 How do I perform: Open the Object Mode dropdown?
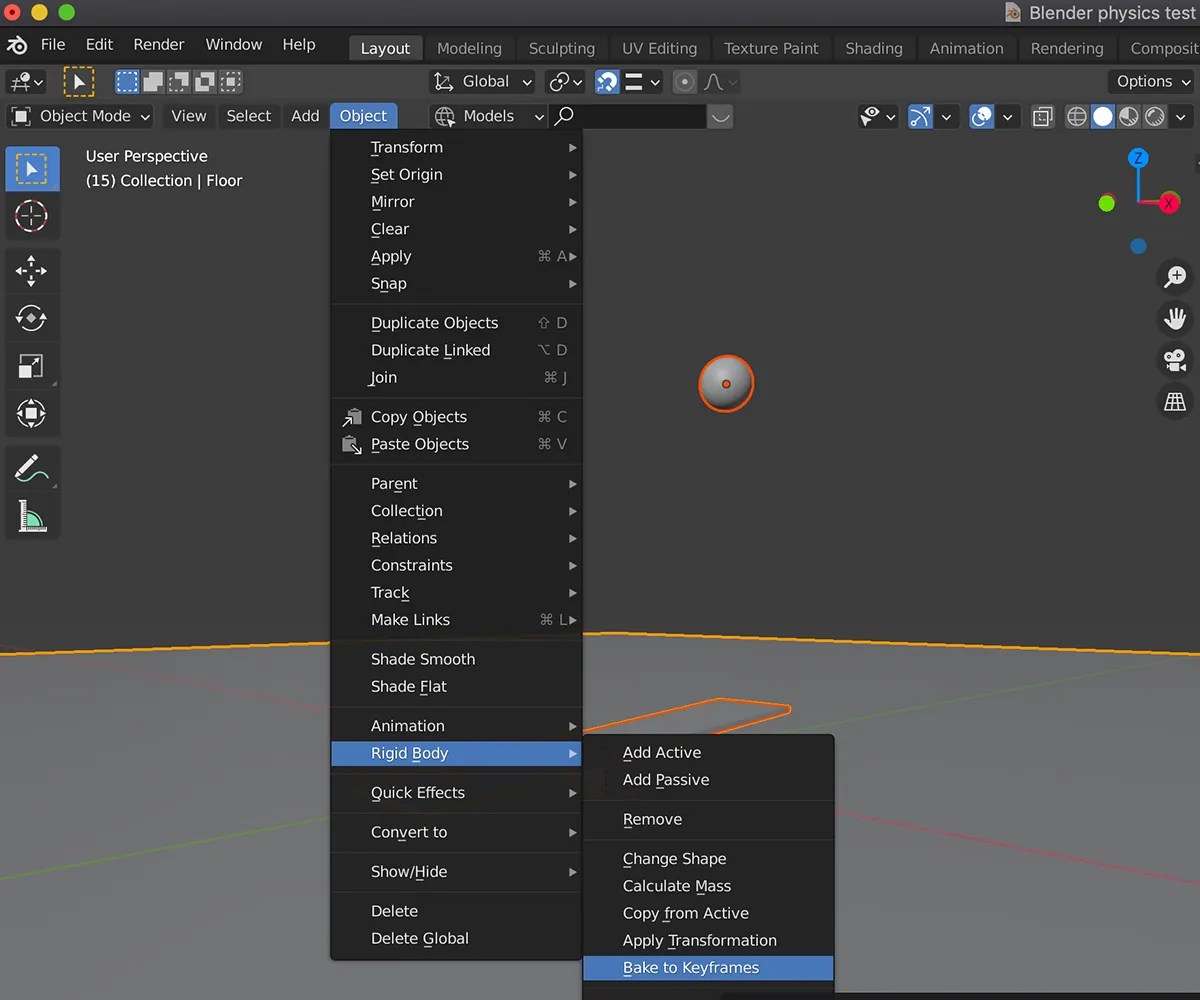81,117
